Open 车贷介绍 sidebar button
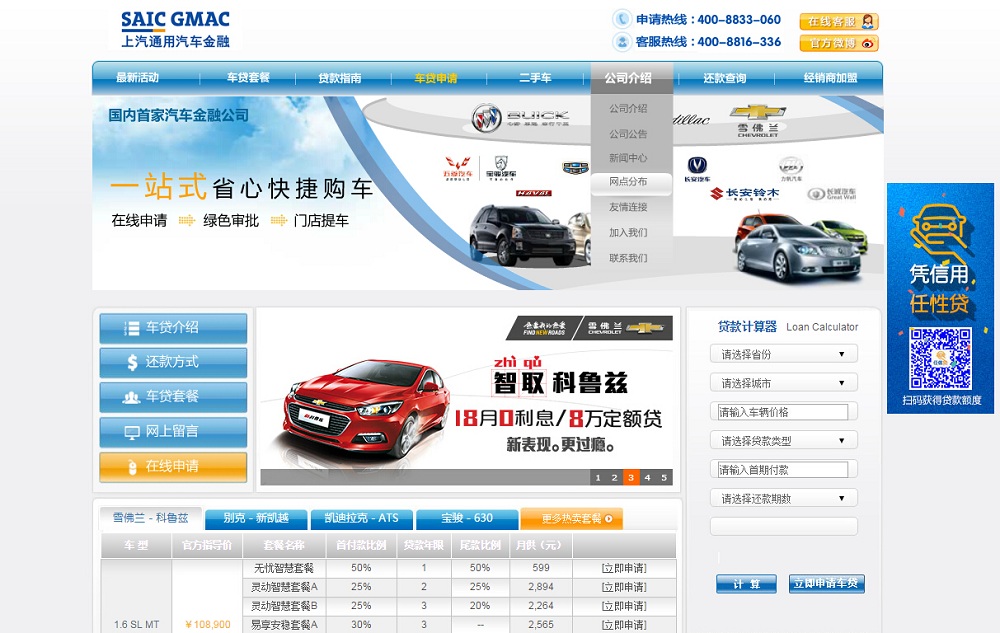The height and width of the screenshot is (633, 1000). pyautogui.click(x=173, y=328)
